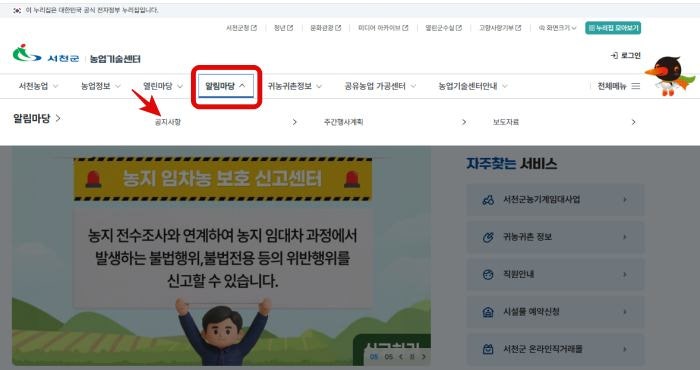
Task: Click the 시설물 예약신청 building icon
Action: pos(488,312)
